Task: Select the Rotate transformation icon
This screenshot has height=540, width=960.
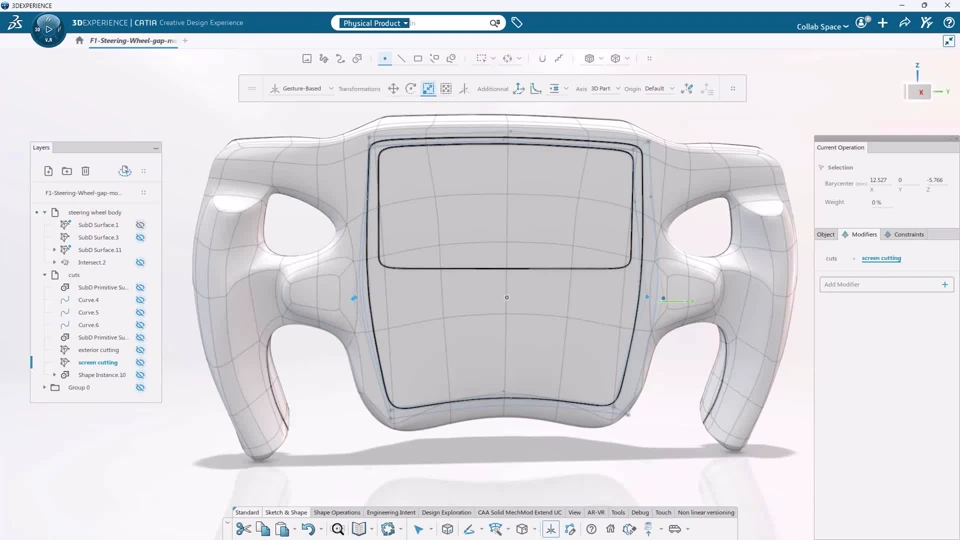Action: [x=411, y=89]
